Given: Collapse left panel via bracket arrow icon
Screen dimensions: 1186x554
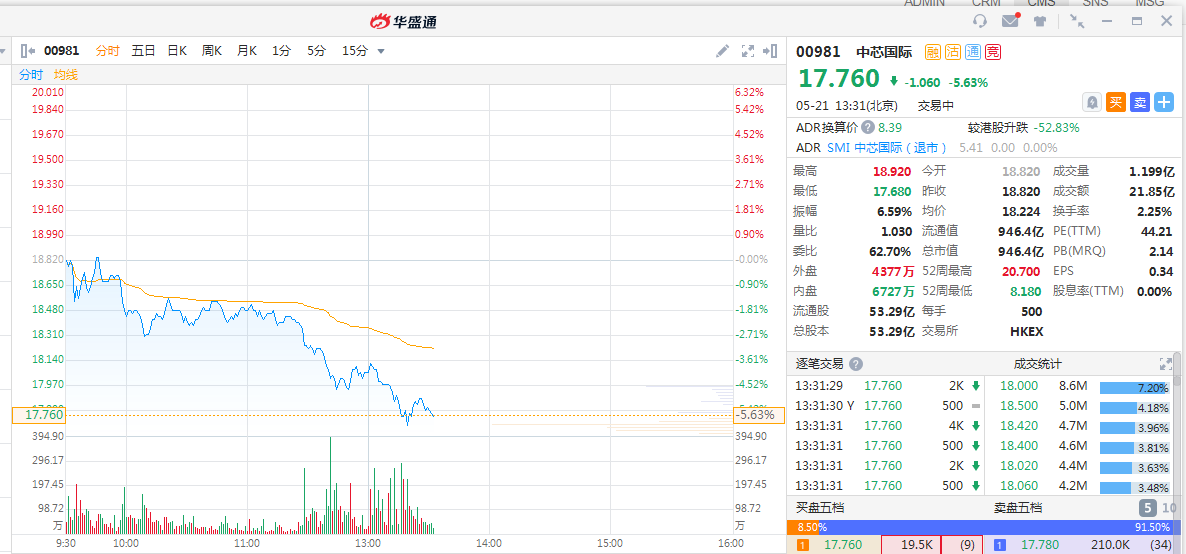Looking at the screenshot, I should [x=28, y=51].
